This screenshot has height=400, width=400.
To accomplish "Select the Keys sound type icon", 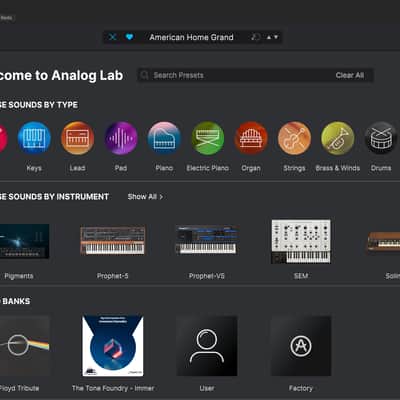I will tap(34, 138).
